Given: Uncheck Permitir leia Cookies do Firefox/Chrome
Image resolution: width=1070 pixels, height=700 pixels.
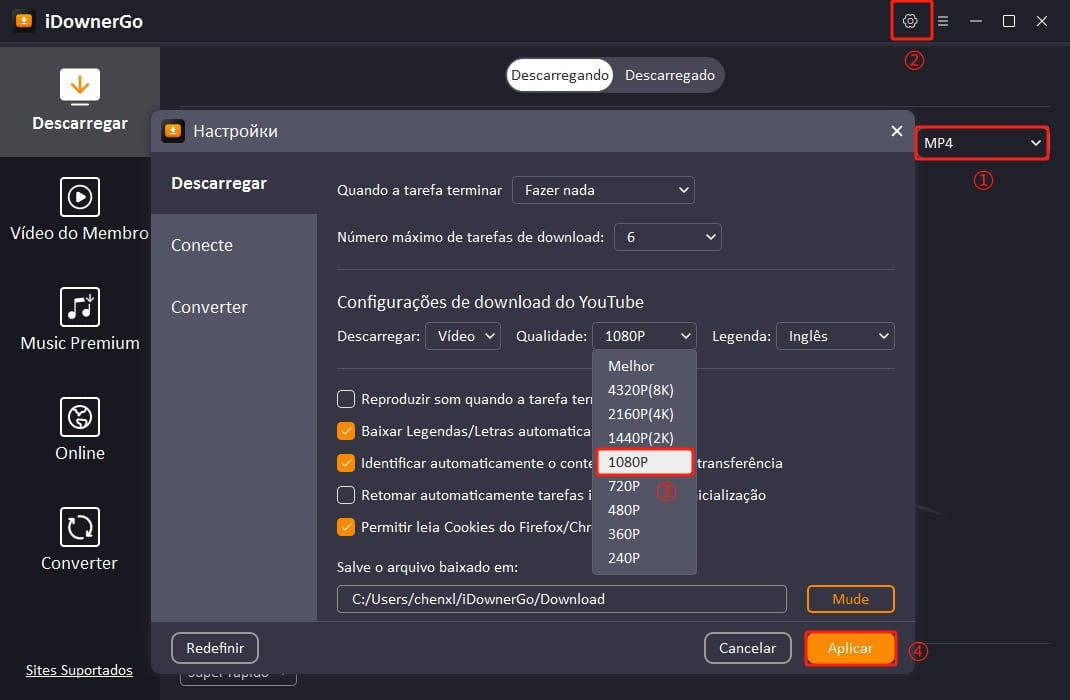Looking at the screenshot, I should tap(346, 527).
